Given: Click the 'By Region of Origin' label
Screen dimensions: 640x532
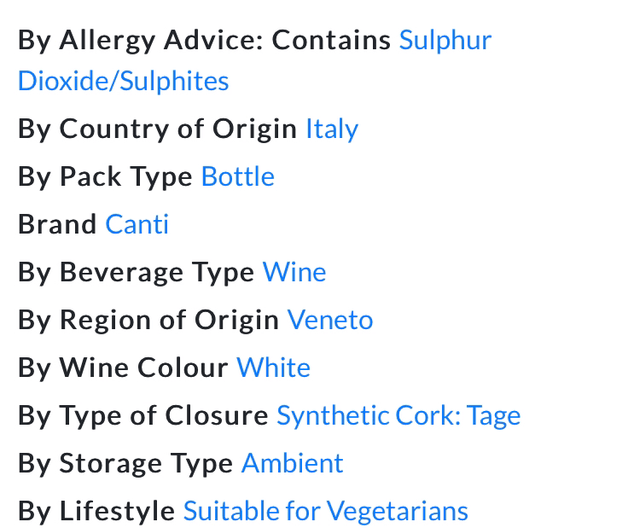Looking at the screenshot, I should [148, 321].
